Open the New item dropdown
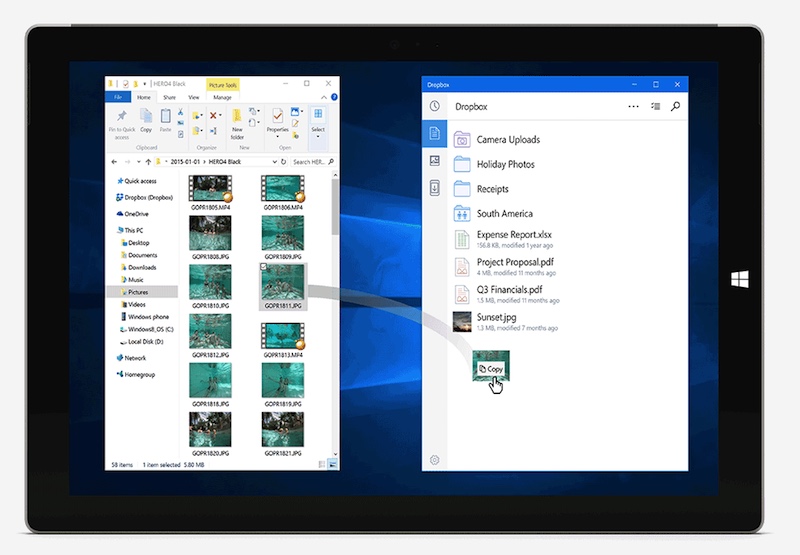 pos(255,111)
